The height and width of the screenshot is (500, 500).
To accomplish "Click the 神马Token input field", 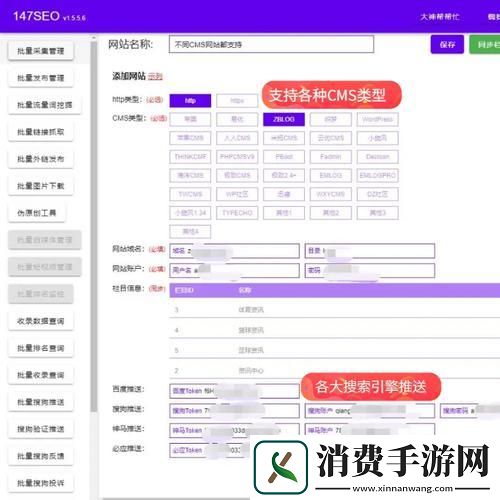I will [x=235, y=430].
